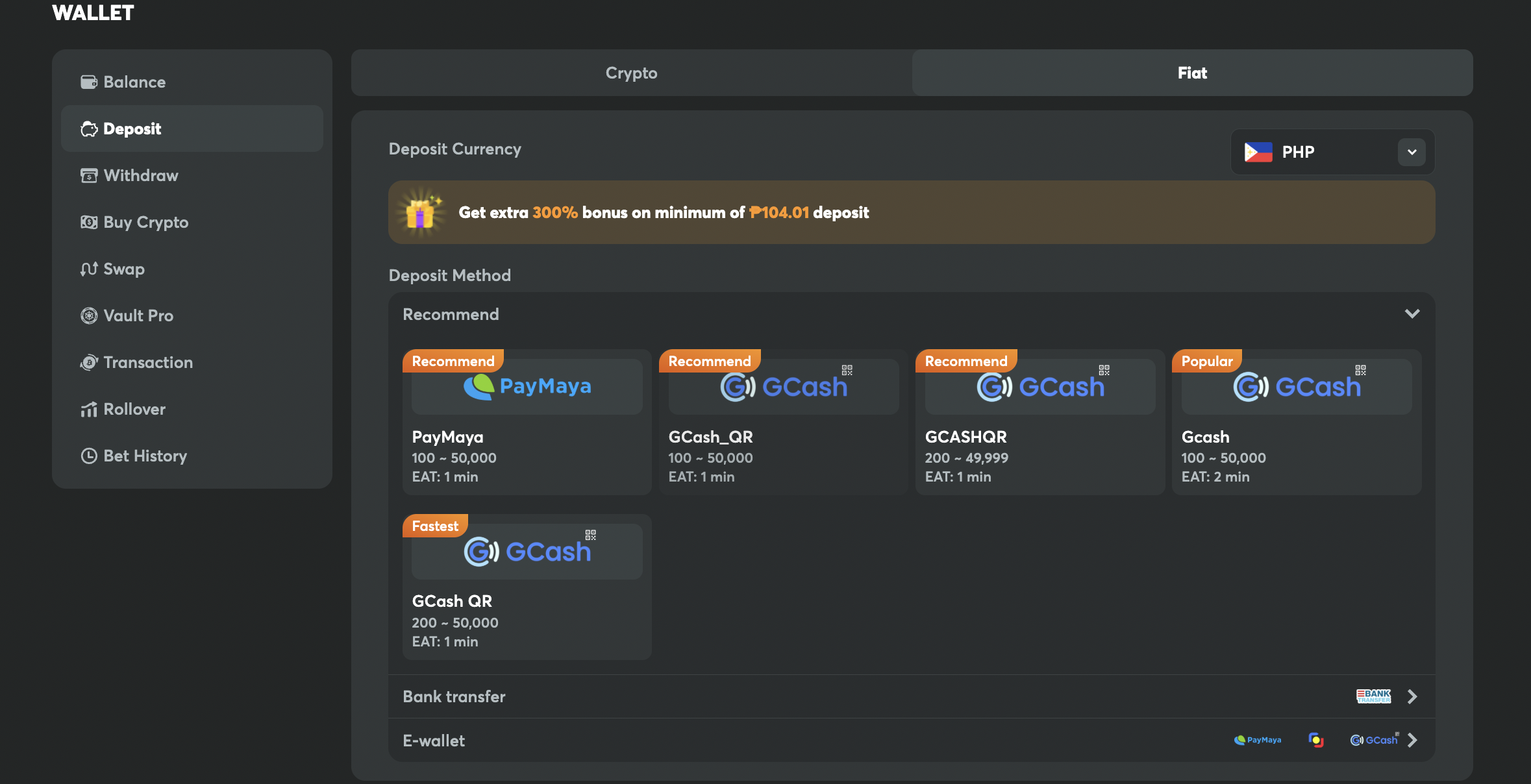Click the Balance wallet icon
Screen dimensions: 1531x784
(x=89, y=82)
